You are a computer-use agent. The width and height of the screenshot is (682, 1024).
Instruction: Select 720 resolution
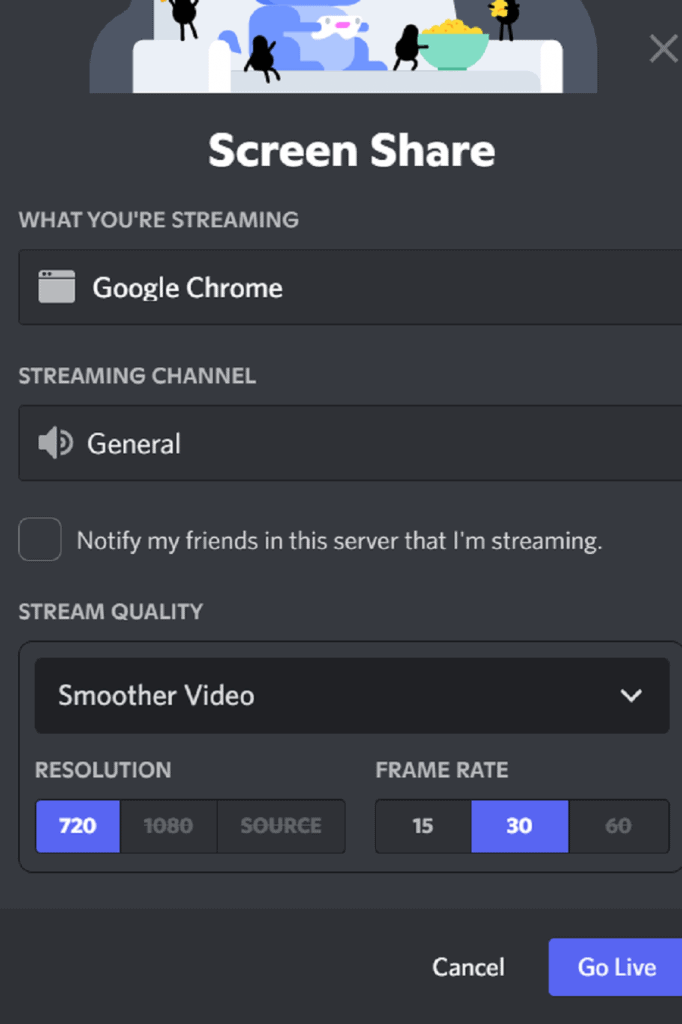click(78, 826)
